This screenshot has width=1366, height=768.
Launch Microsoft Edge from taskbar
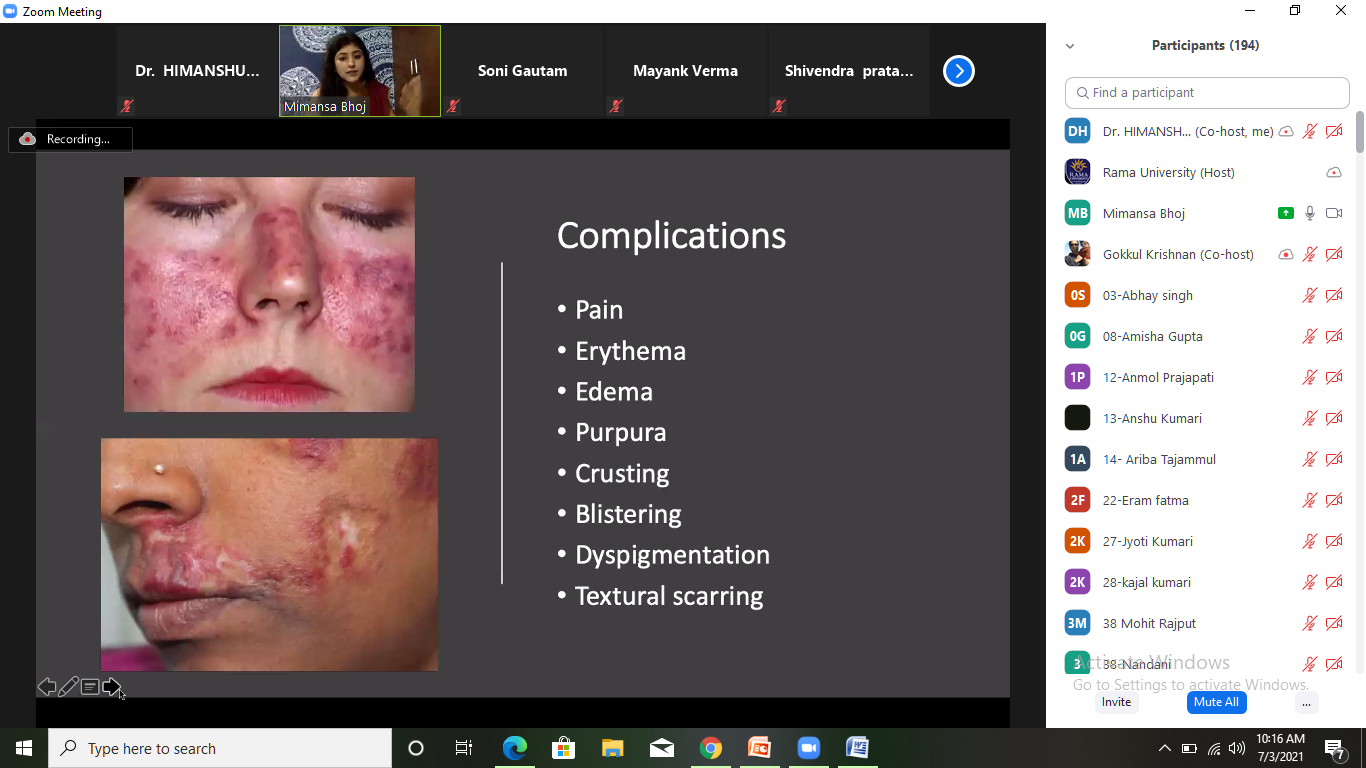[x=514, y=748]
